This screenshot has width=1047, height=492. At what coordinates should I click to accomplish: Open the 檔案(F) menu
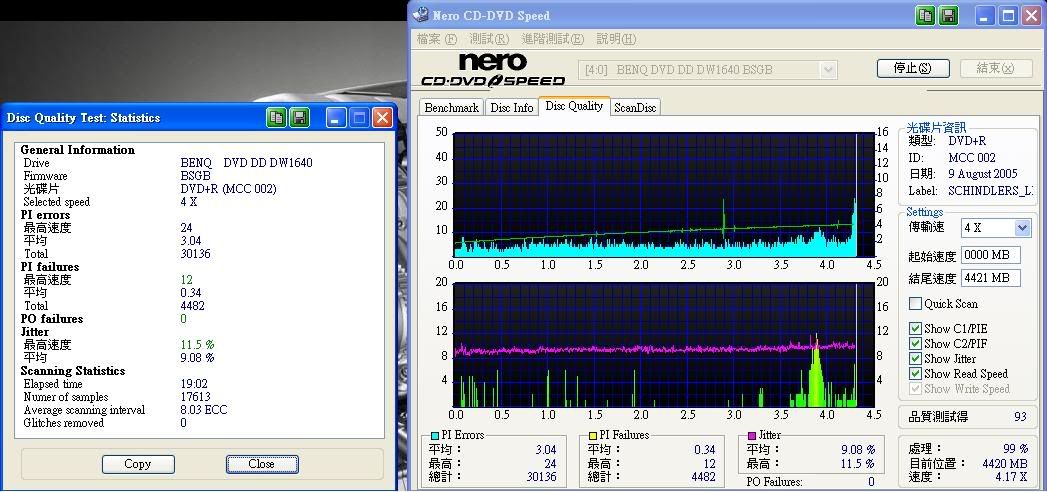pyautogui.click(x=437, y=39)
